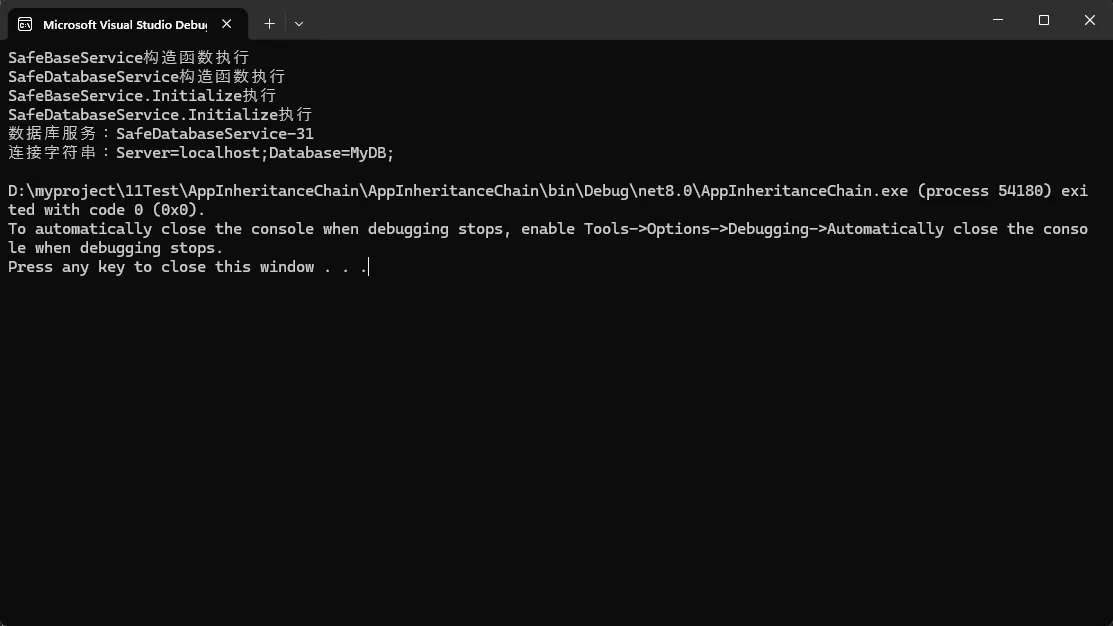The height and width of the screenshot is (626, 1113).
Task: Maximize the terminal window
Action: (1044, 20)
